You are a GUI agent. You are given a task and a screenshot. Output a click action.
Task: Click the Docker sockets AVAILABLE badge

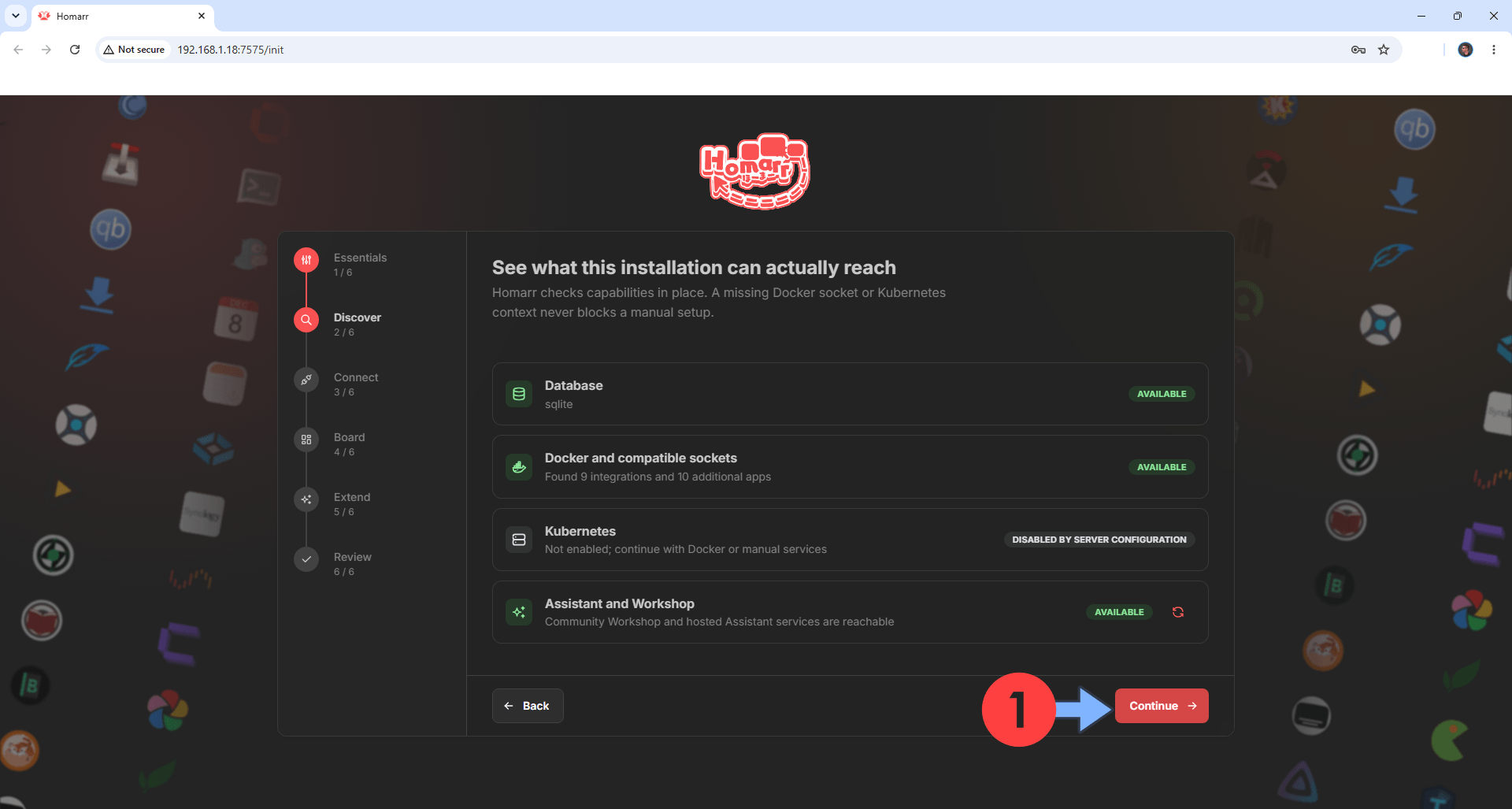pos(1162,467)
